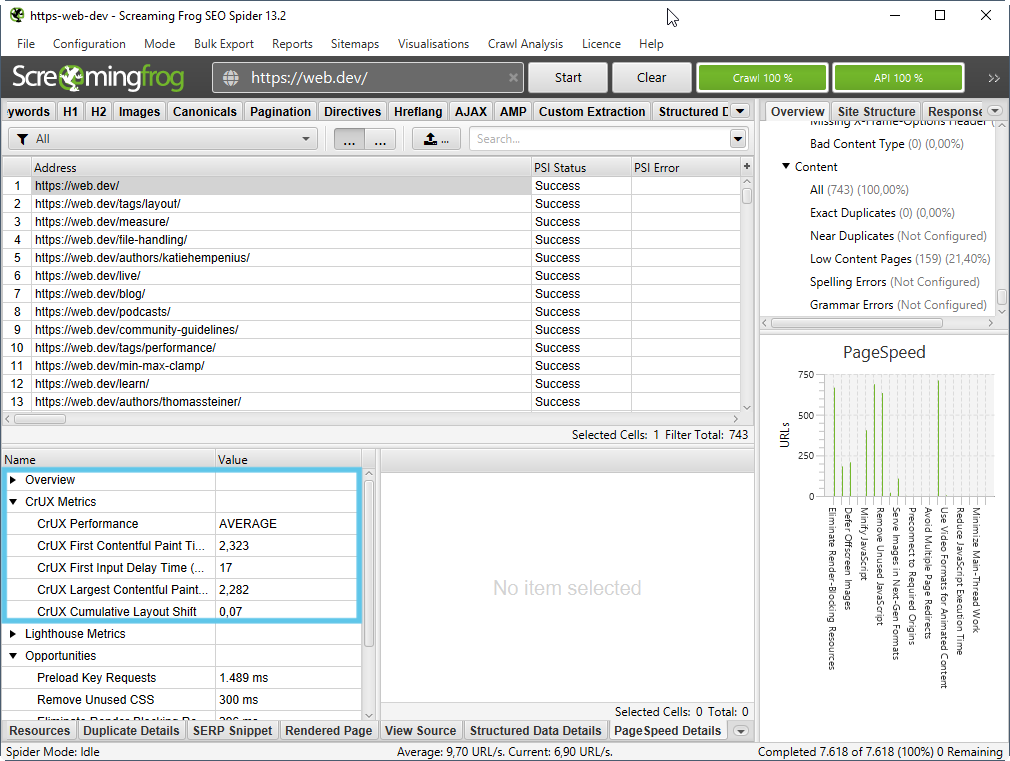Open the SERP Snippet tab

point(232,731)
